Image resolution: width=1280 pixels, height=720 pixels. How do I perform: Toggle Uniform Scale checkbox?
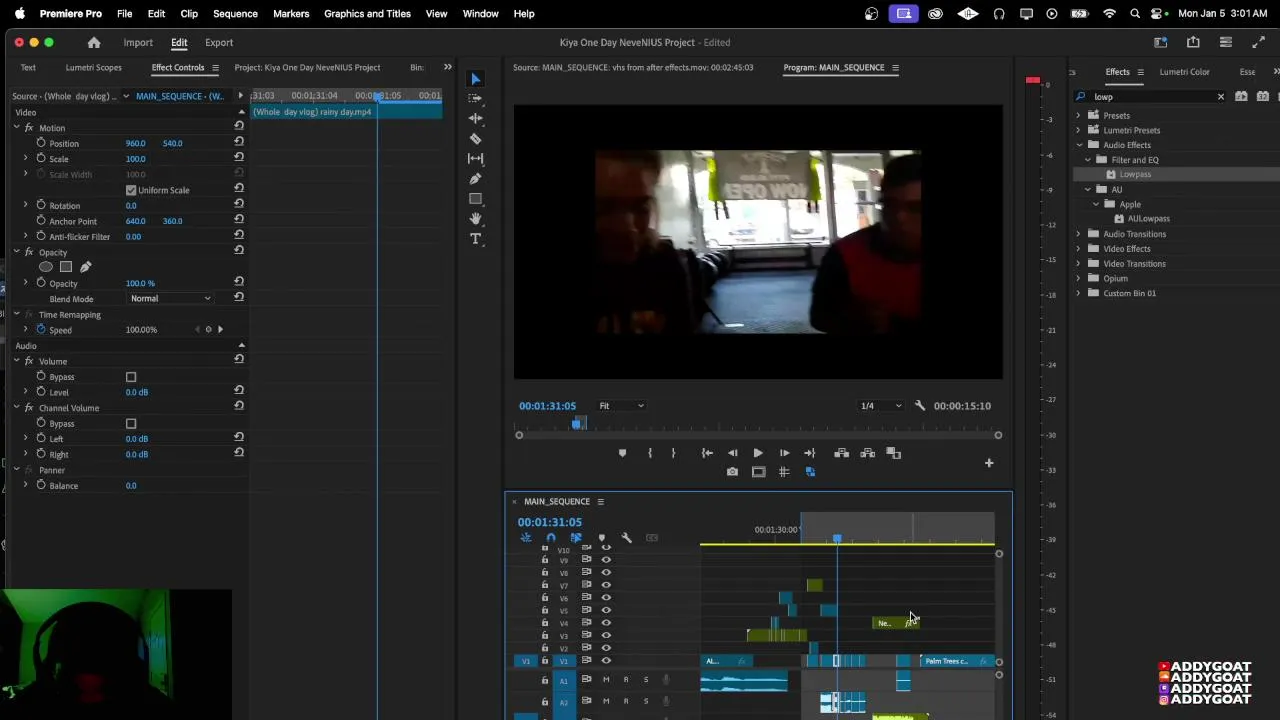coord(131,190)
